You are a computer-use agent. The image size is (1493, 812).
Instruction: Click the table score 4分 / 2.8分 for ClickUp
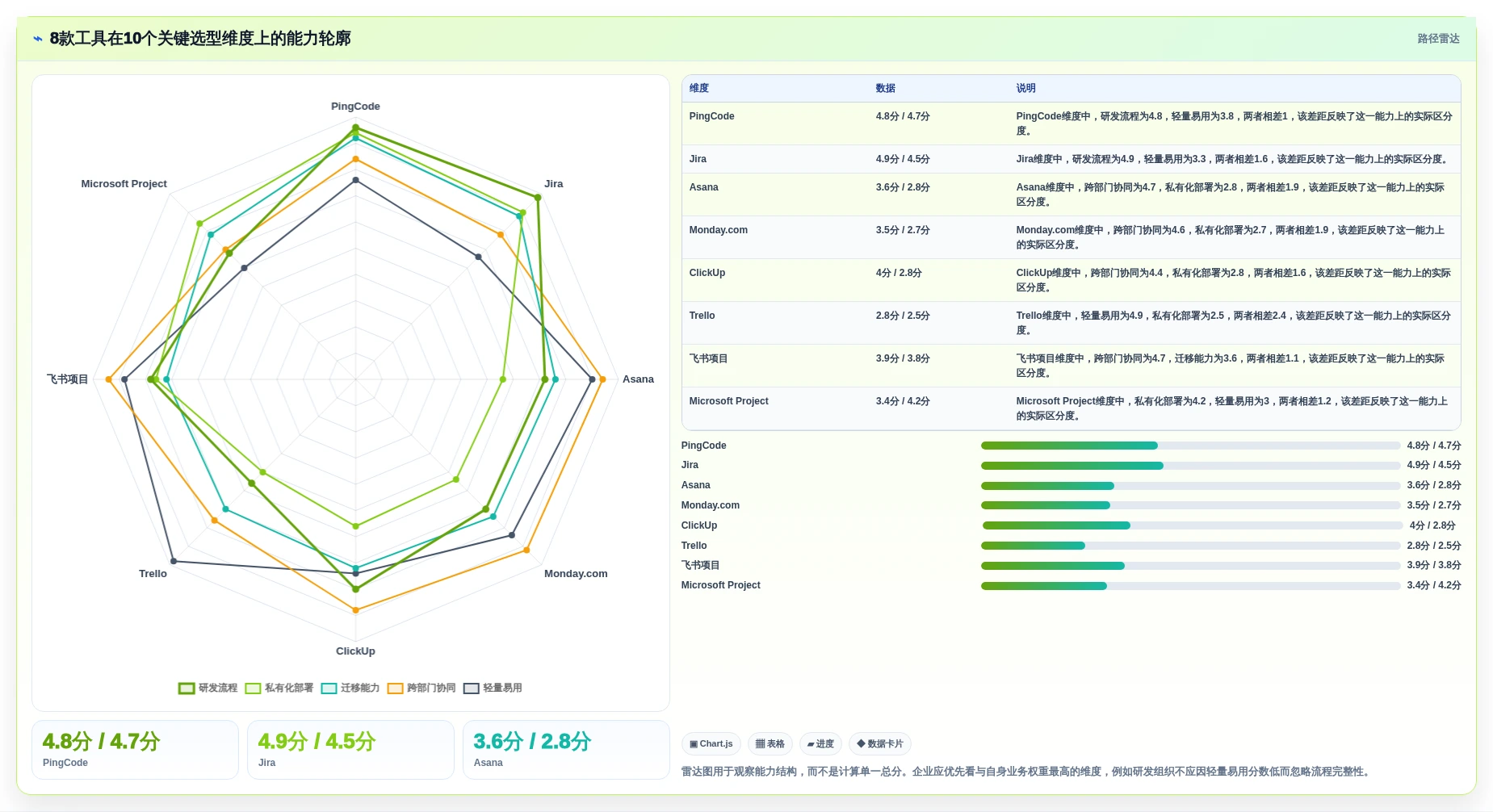point(899,273)
